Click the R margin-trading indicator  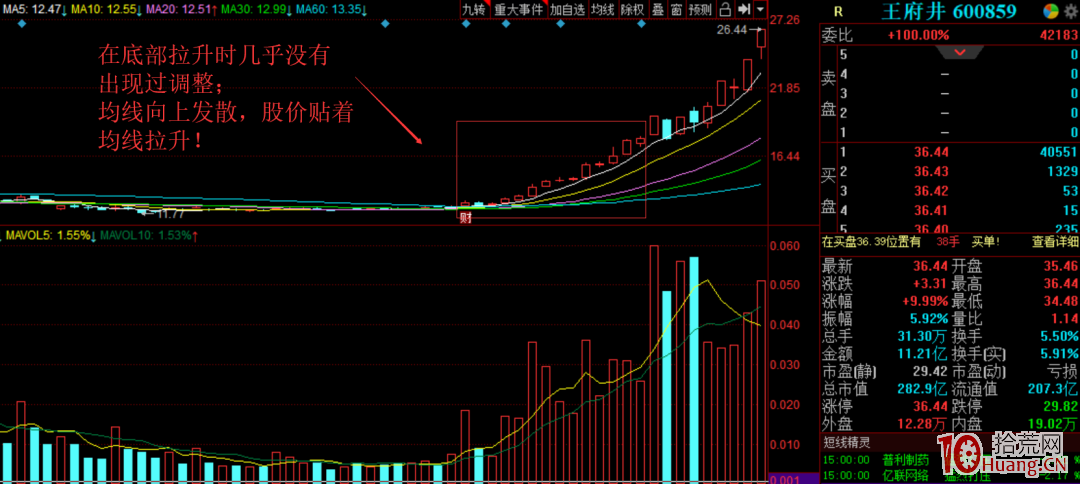838,11
